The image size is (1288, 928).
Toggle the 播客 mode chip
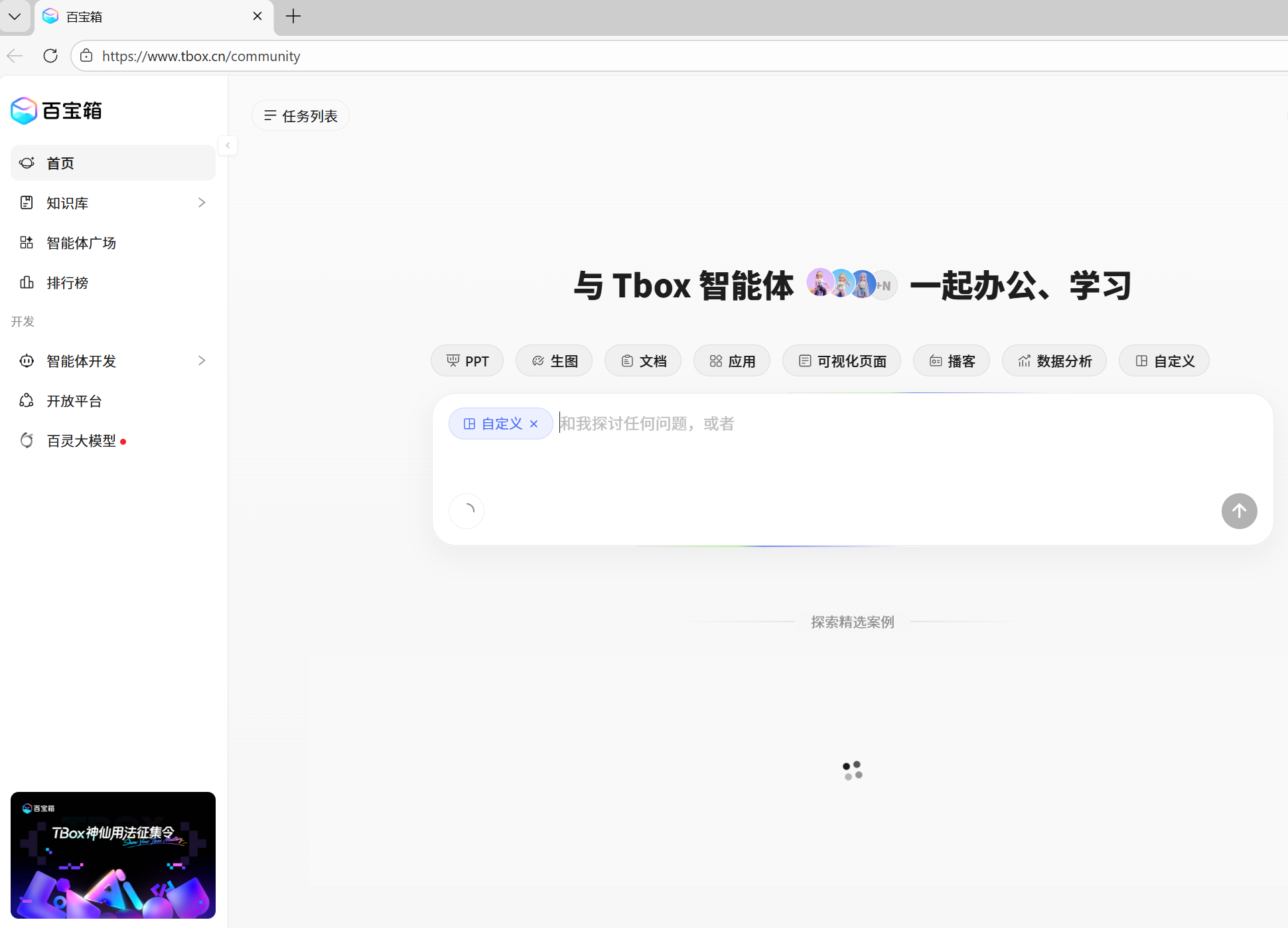coord(952,361)
